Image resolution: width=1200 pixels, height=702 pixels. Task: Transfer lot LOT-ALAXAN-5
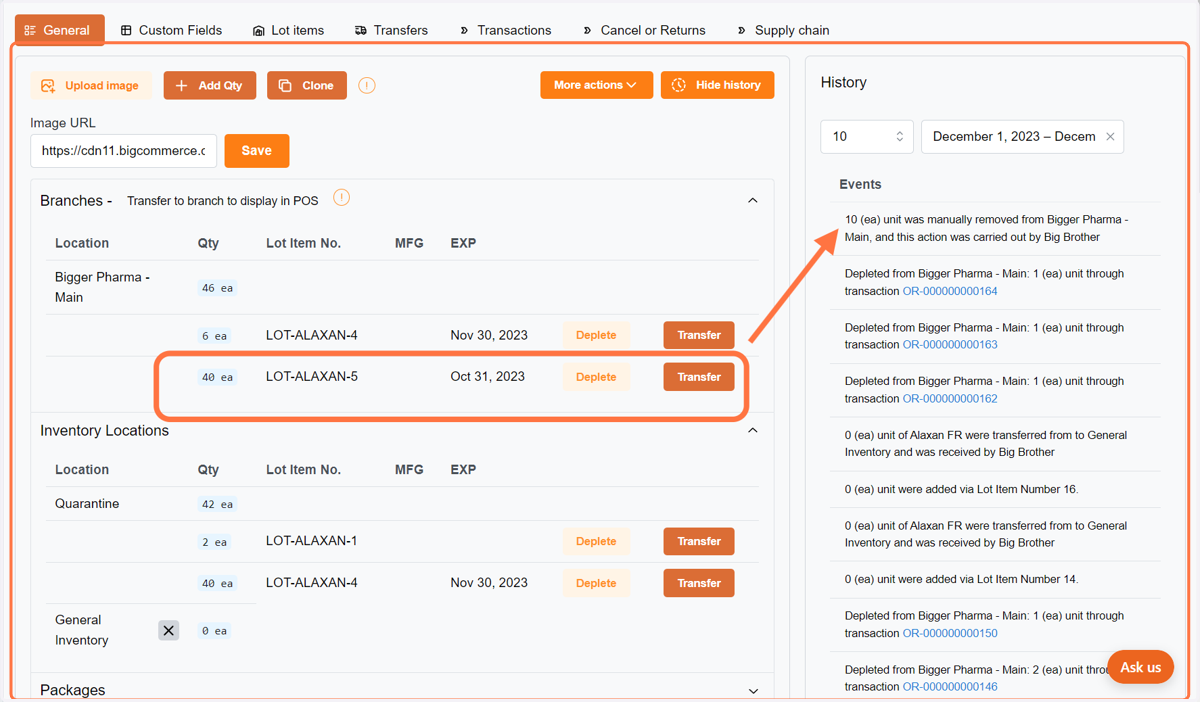click(699, 377)
